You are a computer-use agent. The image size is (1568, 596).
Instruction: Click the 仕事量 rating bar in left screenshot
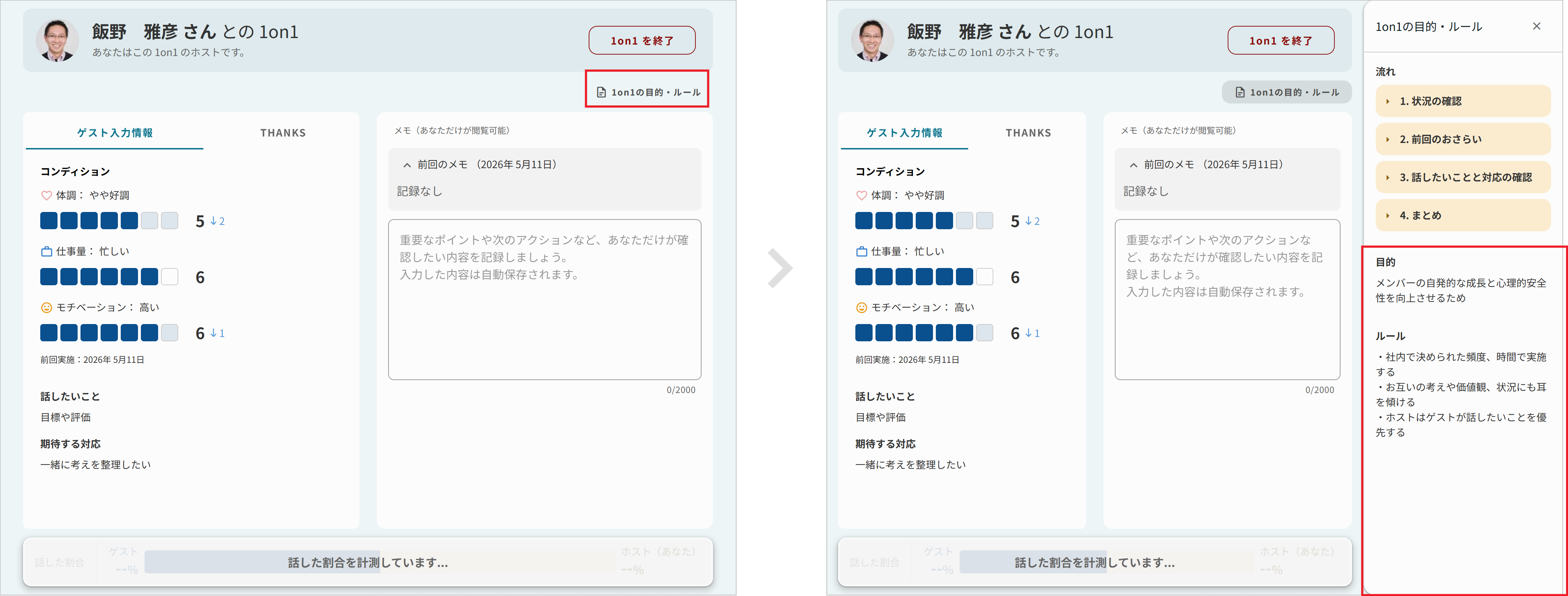coord(109,277)
